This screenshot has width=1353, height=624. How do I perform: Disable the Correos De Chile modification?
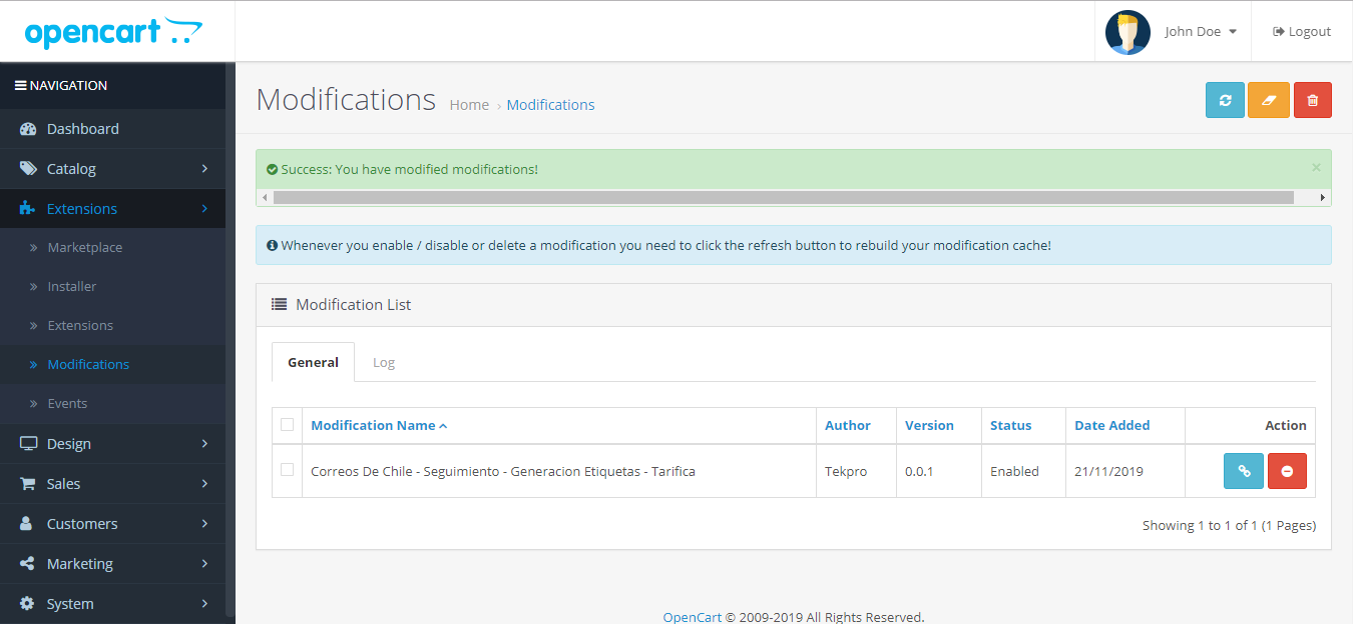tap(1287, 471)
